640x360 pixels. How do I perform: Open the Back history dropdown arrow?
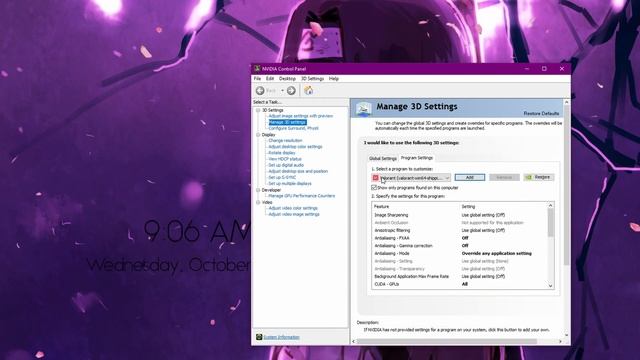tap(282, 91)
